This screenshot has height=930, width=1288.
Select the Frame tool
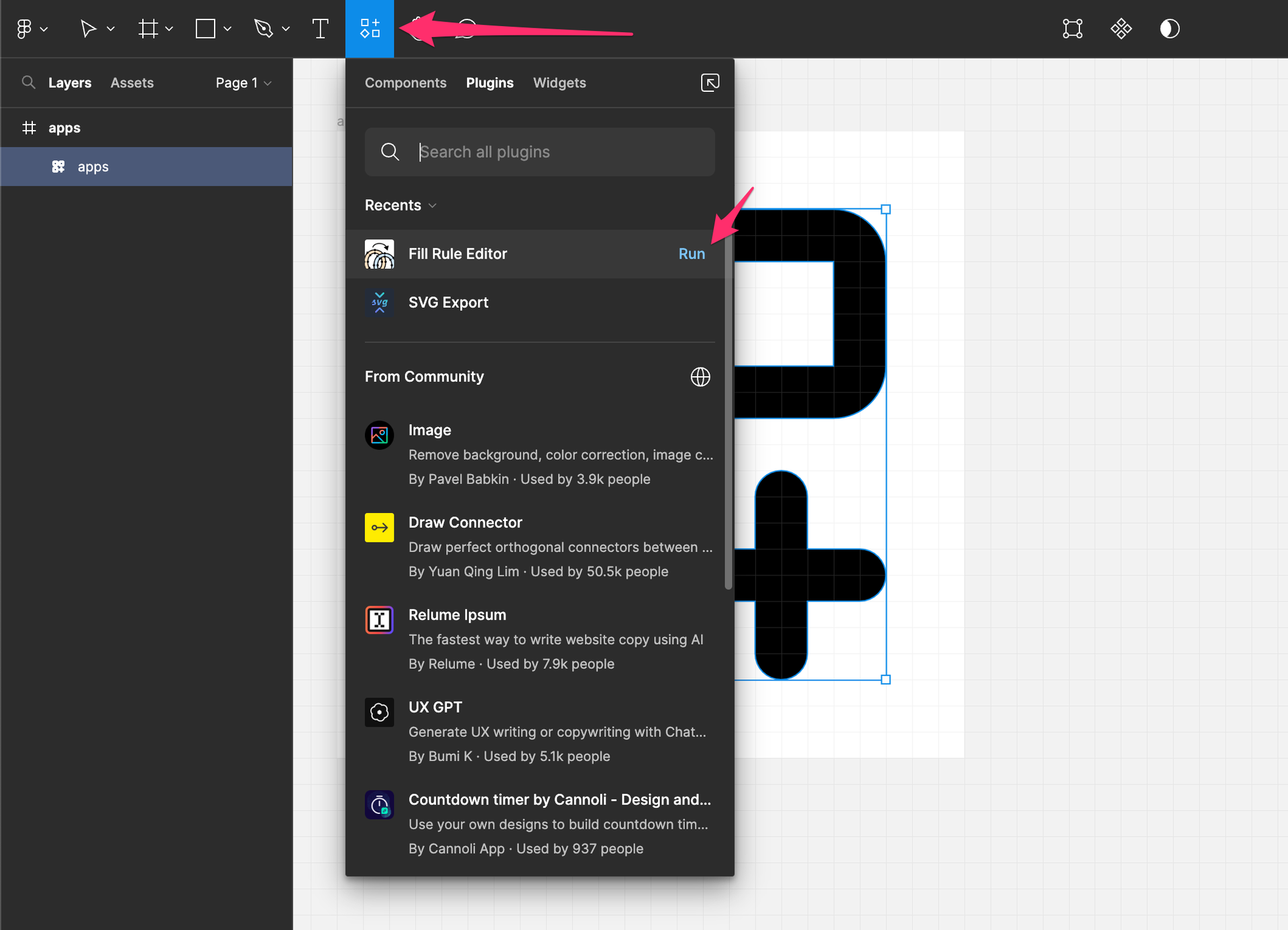(148, 29)
